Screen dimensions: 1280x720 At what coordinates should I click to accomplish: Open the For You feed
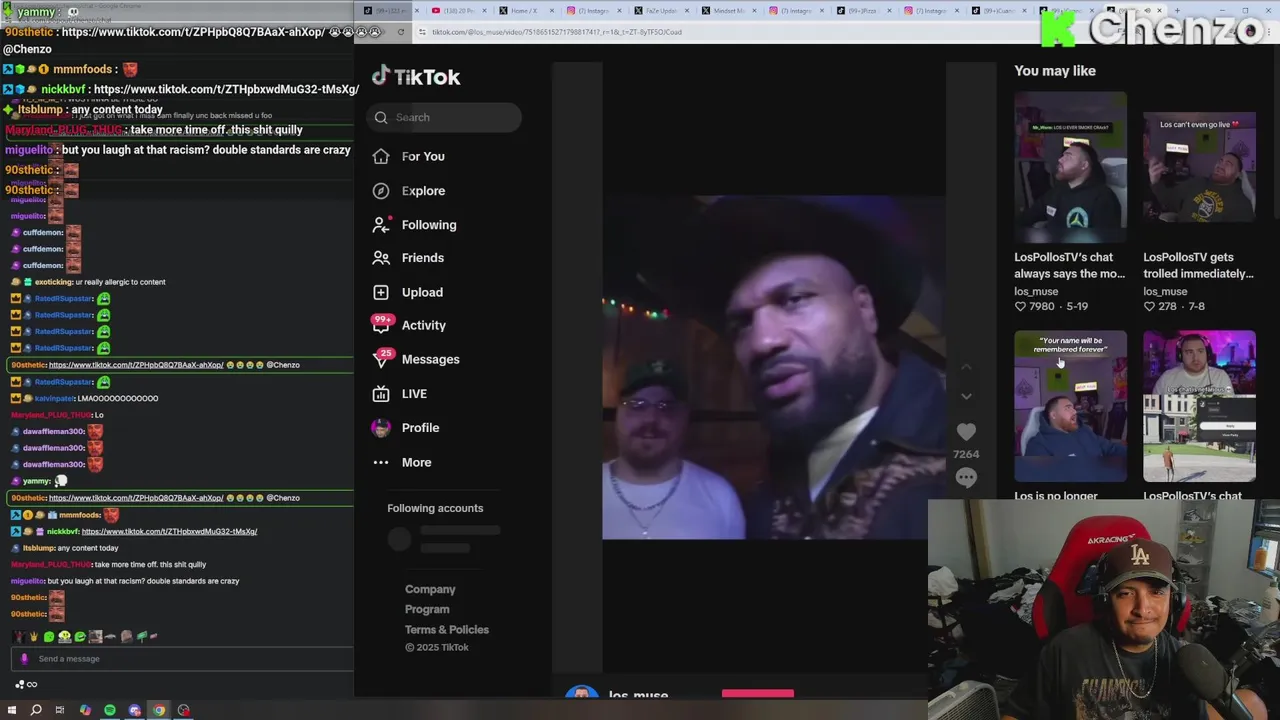click(409, 156)
